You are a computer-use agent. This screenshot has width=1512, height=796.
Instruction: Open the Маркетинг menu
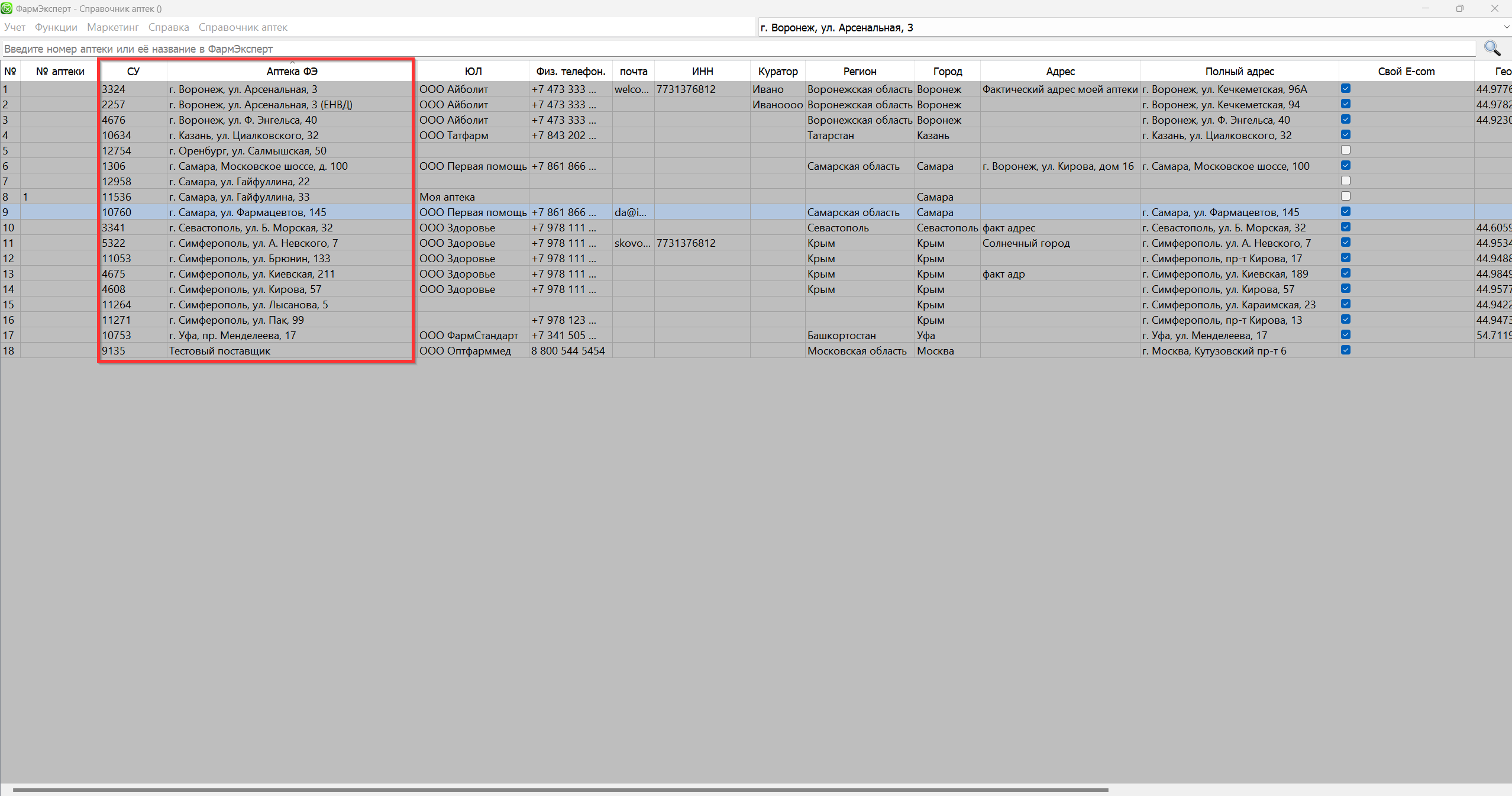tap(112, 27)
